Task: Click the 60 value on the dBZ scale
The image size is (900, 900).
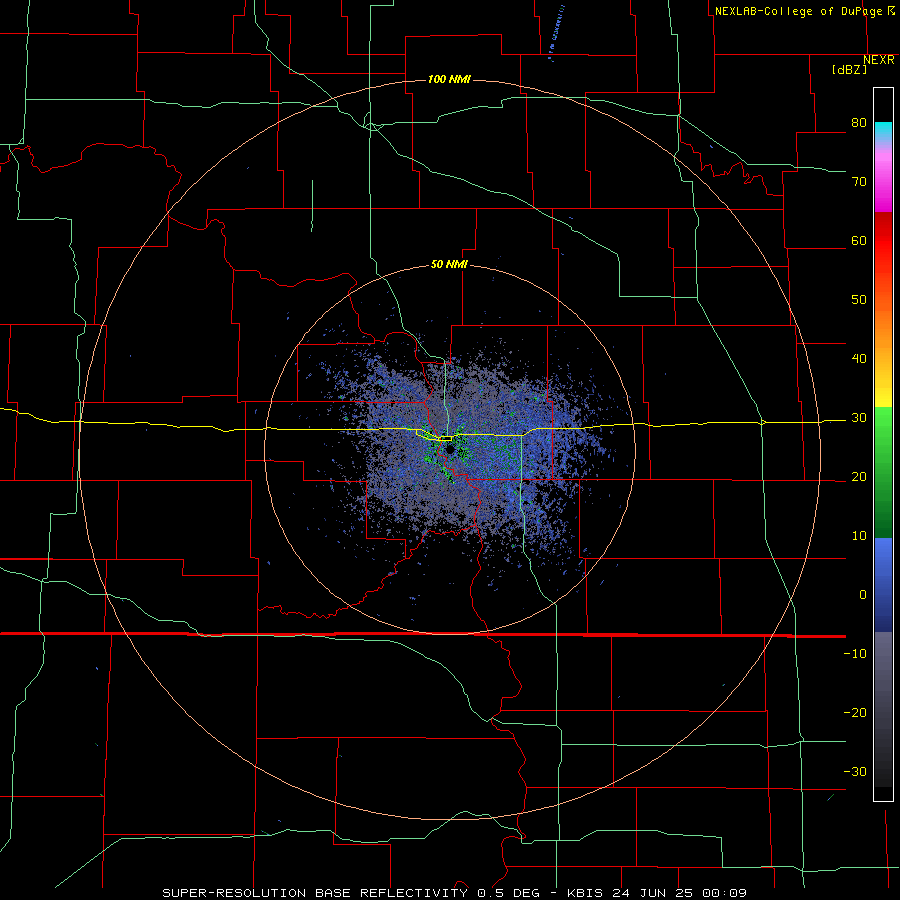Action: click(859, 241)
